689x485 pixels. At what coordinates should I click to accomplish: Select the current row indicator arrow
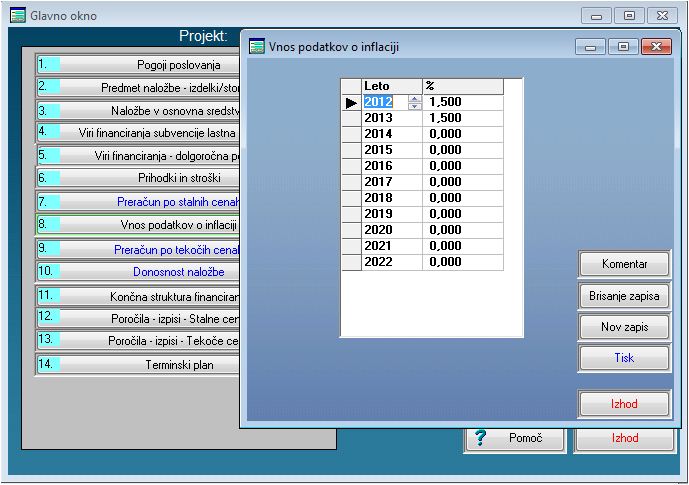point(351,102)
